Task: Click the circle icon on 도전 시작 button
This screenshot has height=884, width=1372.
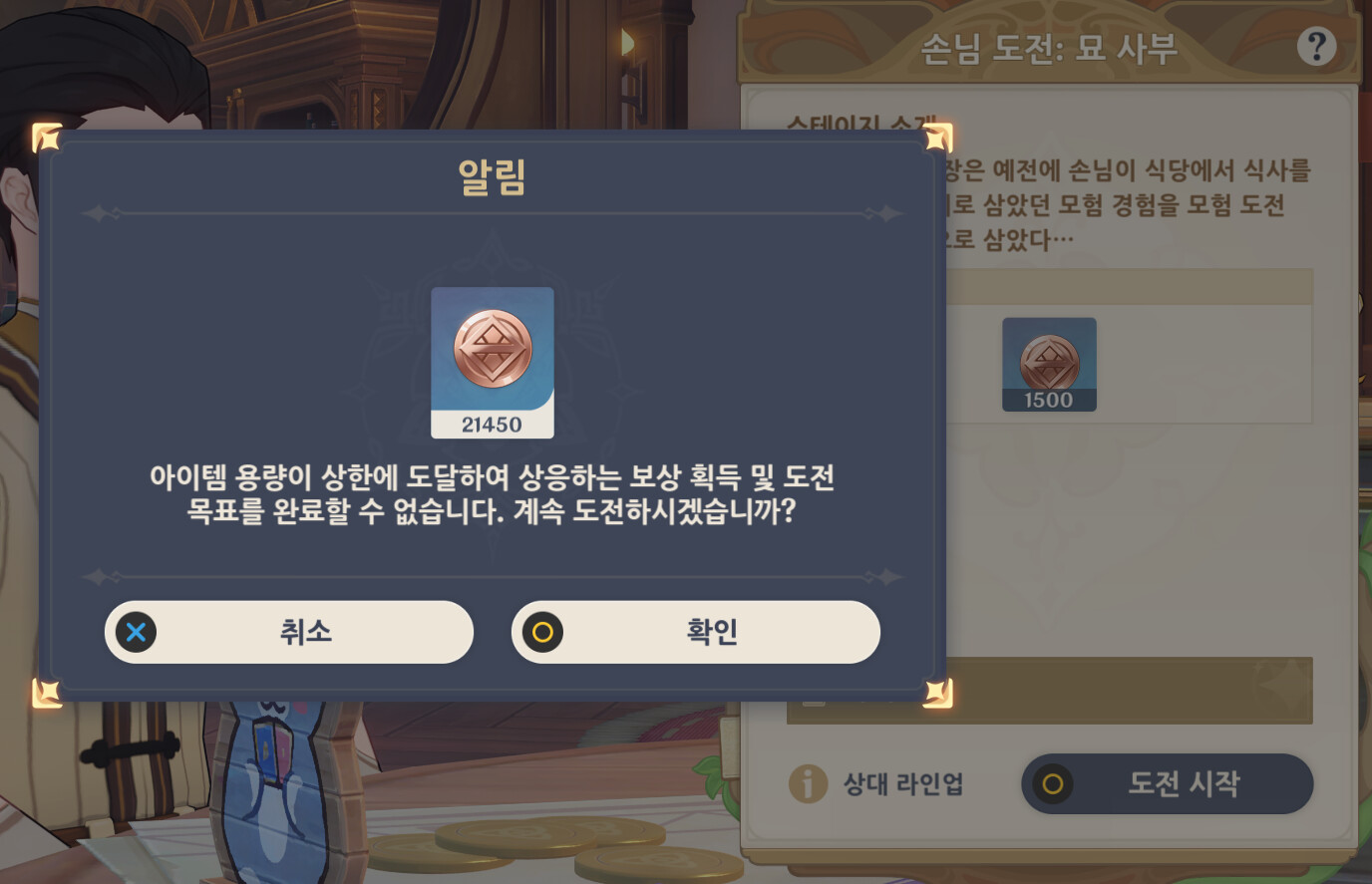Action: click(1052, 784)
